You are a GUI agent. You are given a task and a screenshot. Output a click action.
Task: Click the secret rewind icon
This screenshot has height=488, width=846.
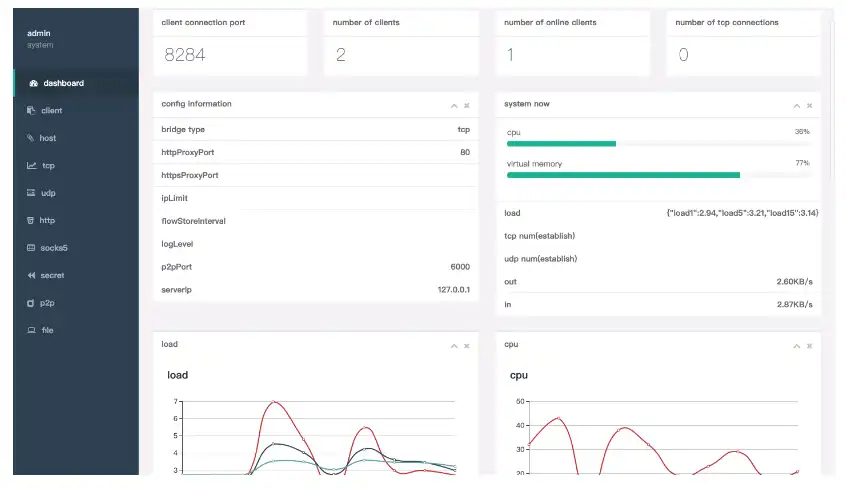click(x=31, y=275)
